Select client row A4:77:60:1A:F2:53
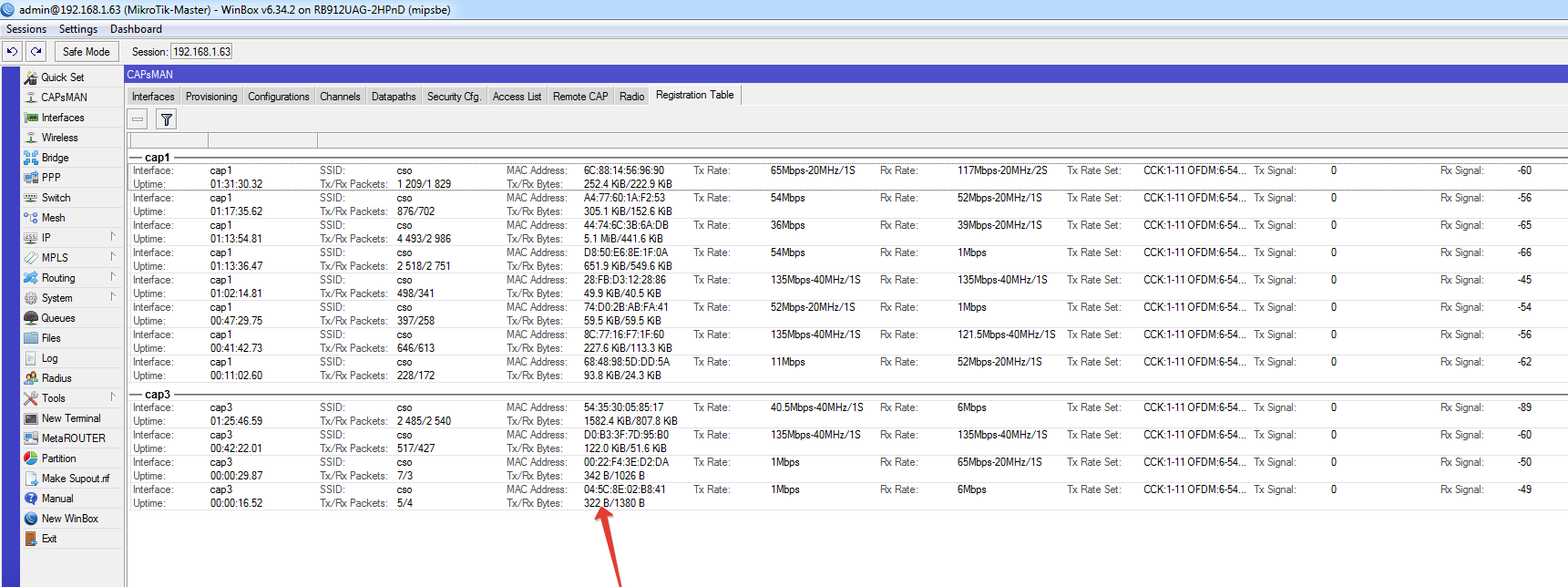This screenshot has height=587, width=1568. coord(847,204)
